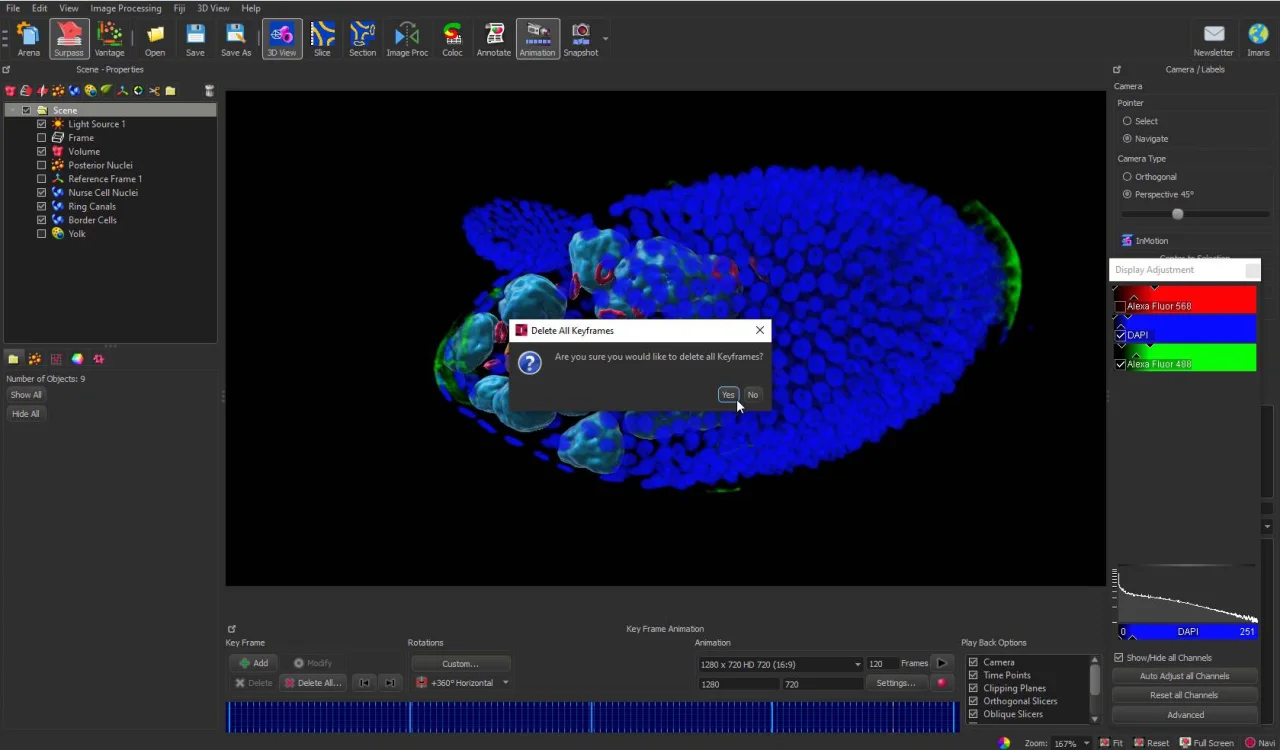The image size is (1280, 750).
Task: Open the View menu
Action: (68, 8)
